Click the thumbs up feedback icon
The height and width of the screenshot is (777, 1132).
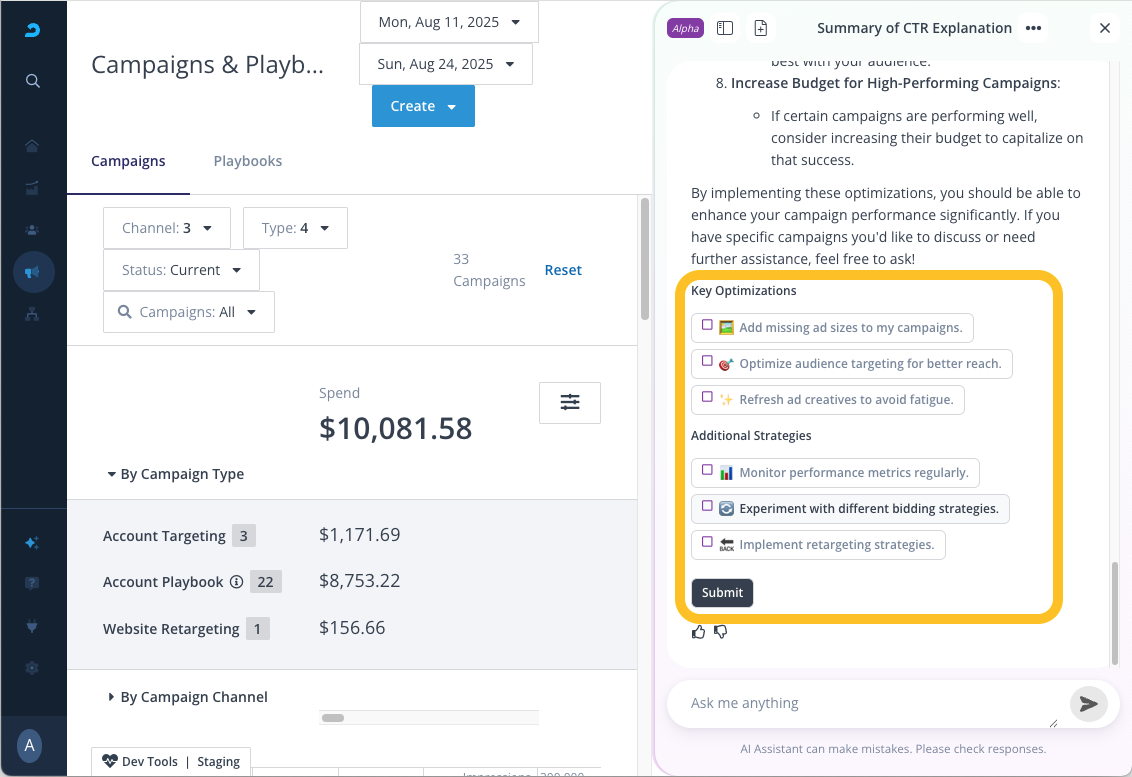pyautogui.click(x=698, y=632)
